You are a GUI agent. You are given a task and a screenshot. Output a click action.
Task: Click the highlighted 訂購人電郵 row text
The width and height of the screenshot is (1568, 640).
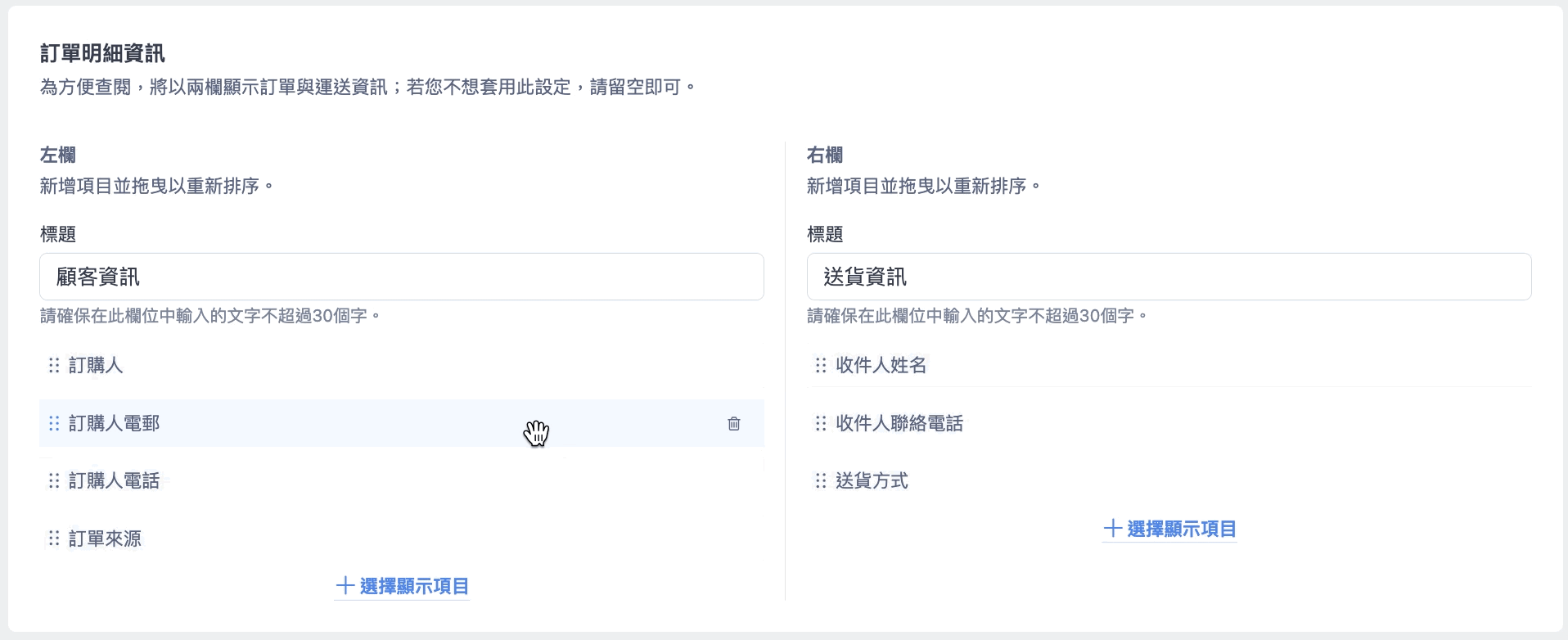point(114,423)
